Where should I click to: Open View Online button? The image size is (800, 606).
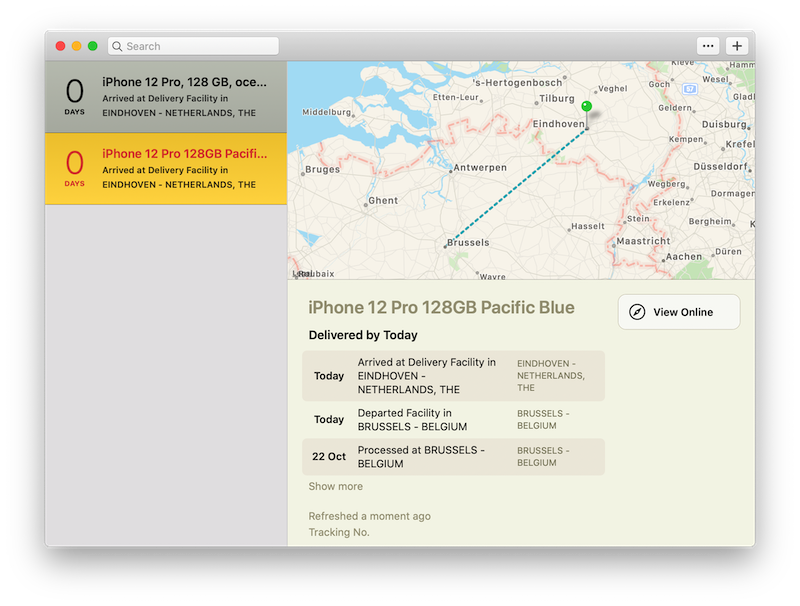point(679,312)
